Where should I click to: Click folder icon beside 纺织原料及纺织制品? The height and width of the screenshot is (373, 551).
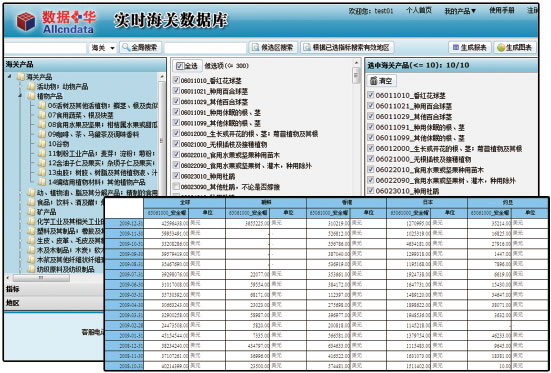(x=32, y=269)
